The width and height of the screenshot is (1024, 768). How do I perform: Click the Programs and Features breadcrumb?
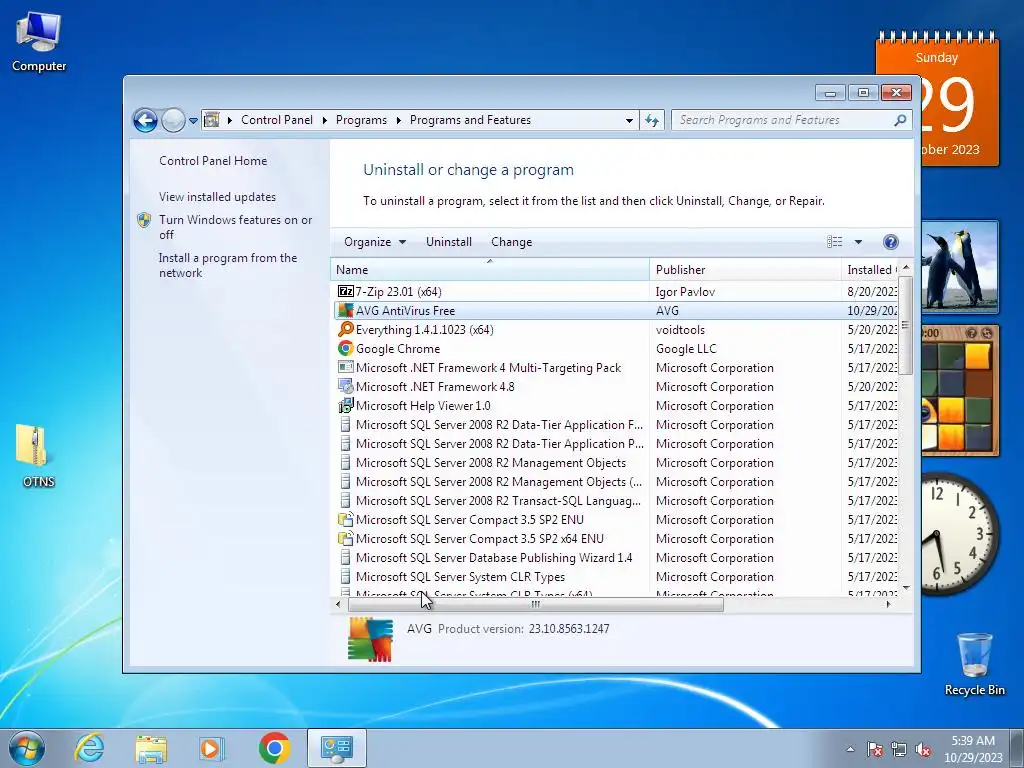pos(470,120)
